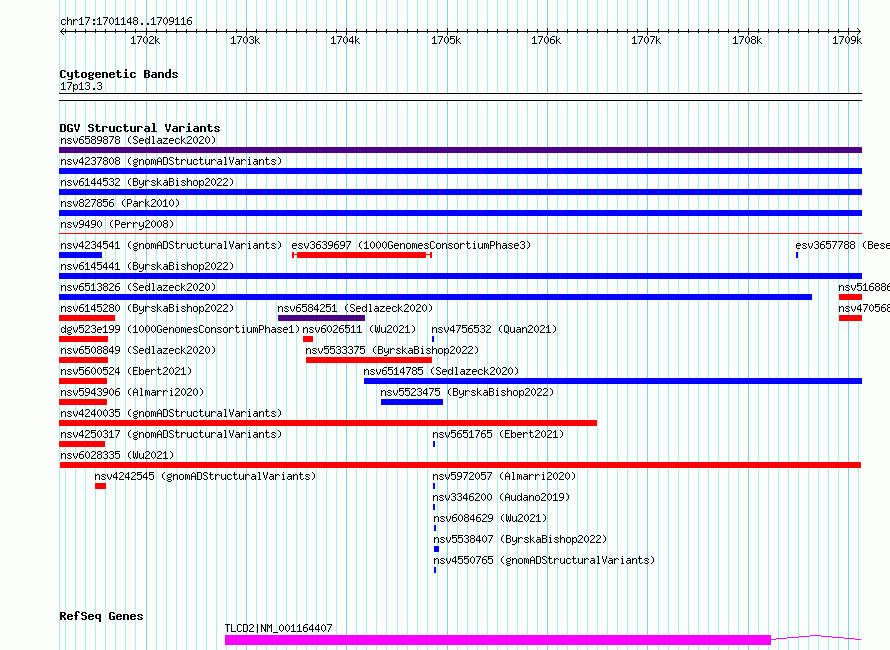Click nsv3346200 (Audano2019) label

coord(501,497)
